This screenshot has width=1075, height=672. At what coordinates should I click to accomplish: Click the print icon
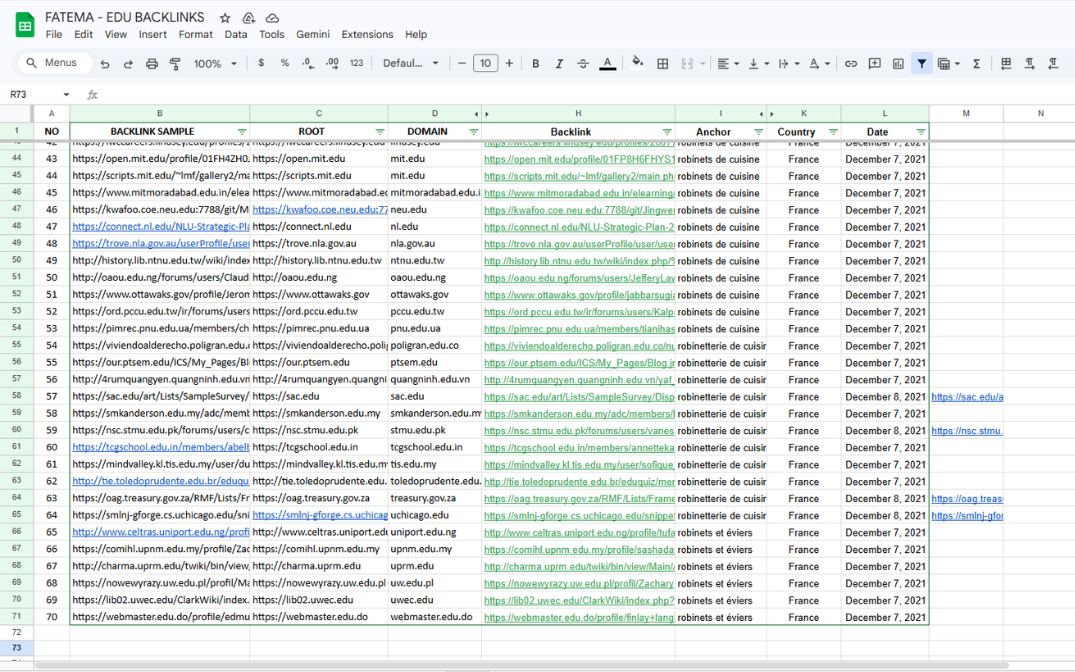[152, 64]
